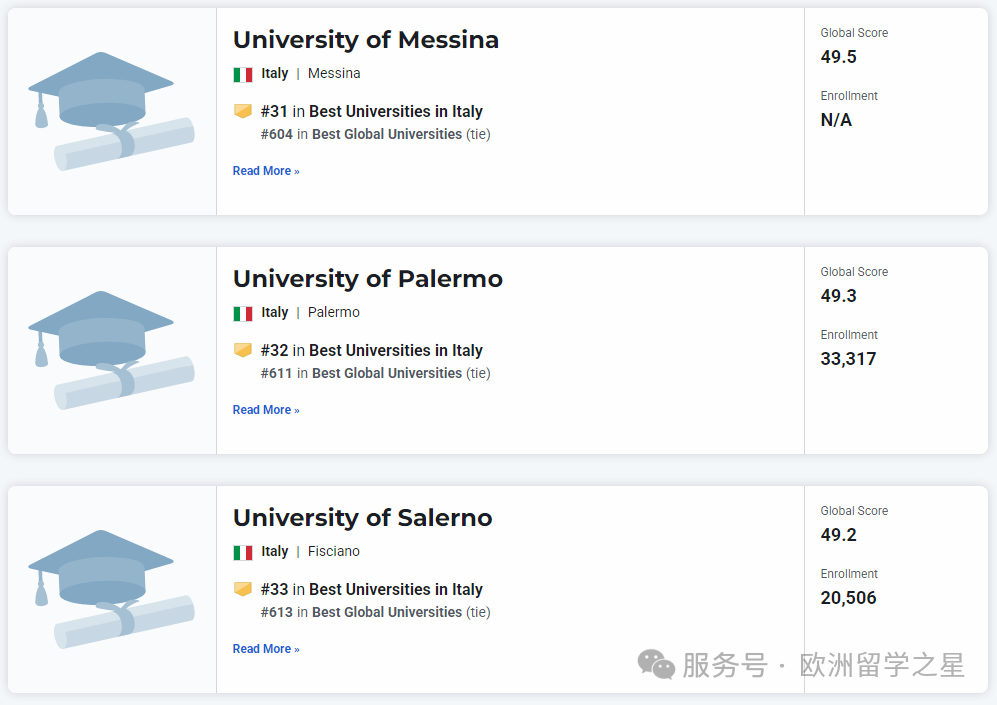Click the University of Messina graduation cap thumbnail
The width and height of the screenshot is (997, 705).
coord(110,111)
